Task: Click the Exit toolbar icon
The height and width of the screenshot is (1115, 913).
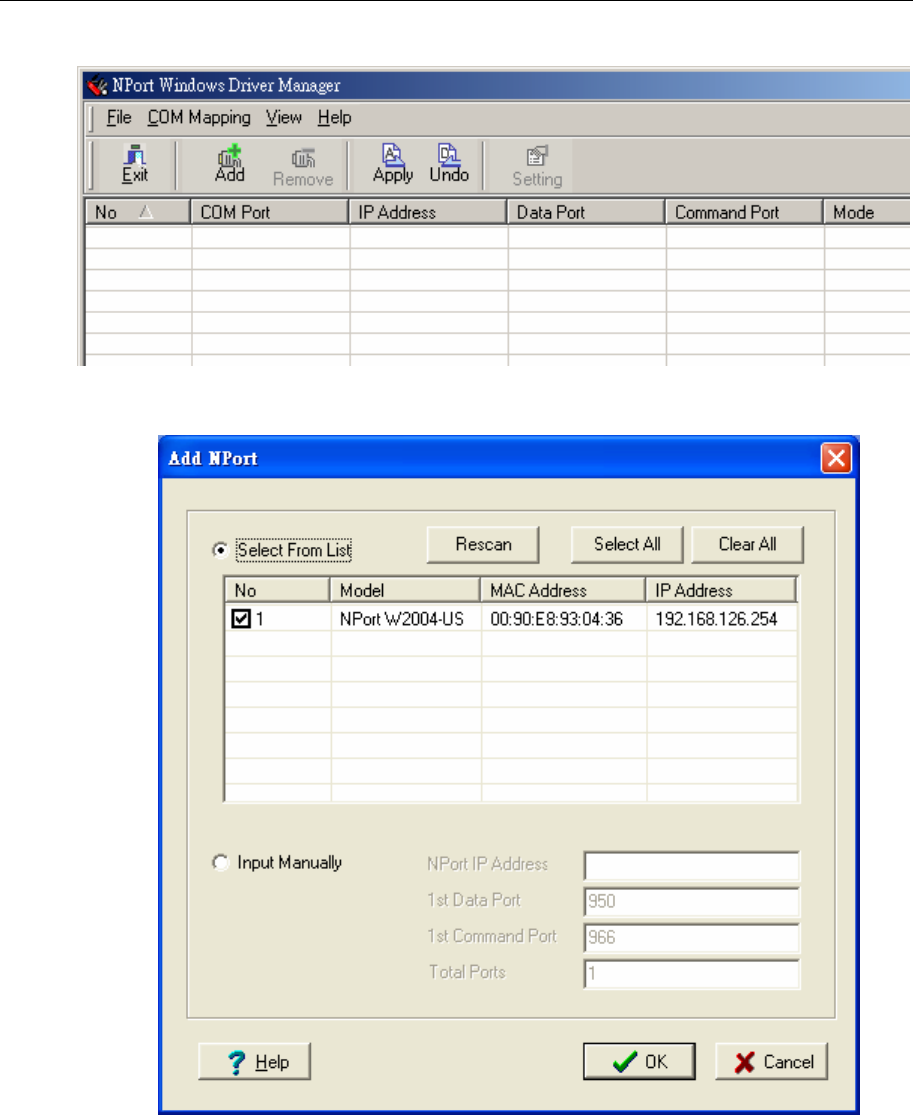Action: [135, 165]
